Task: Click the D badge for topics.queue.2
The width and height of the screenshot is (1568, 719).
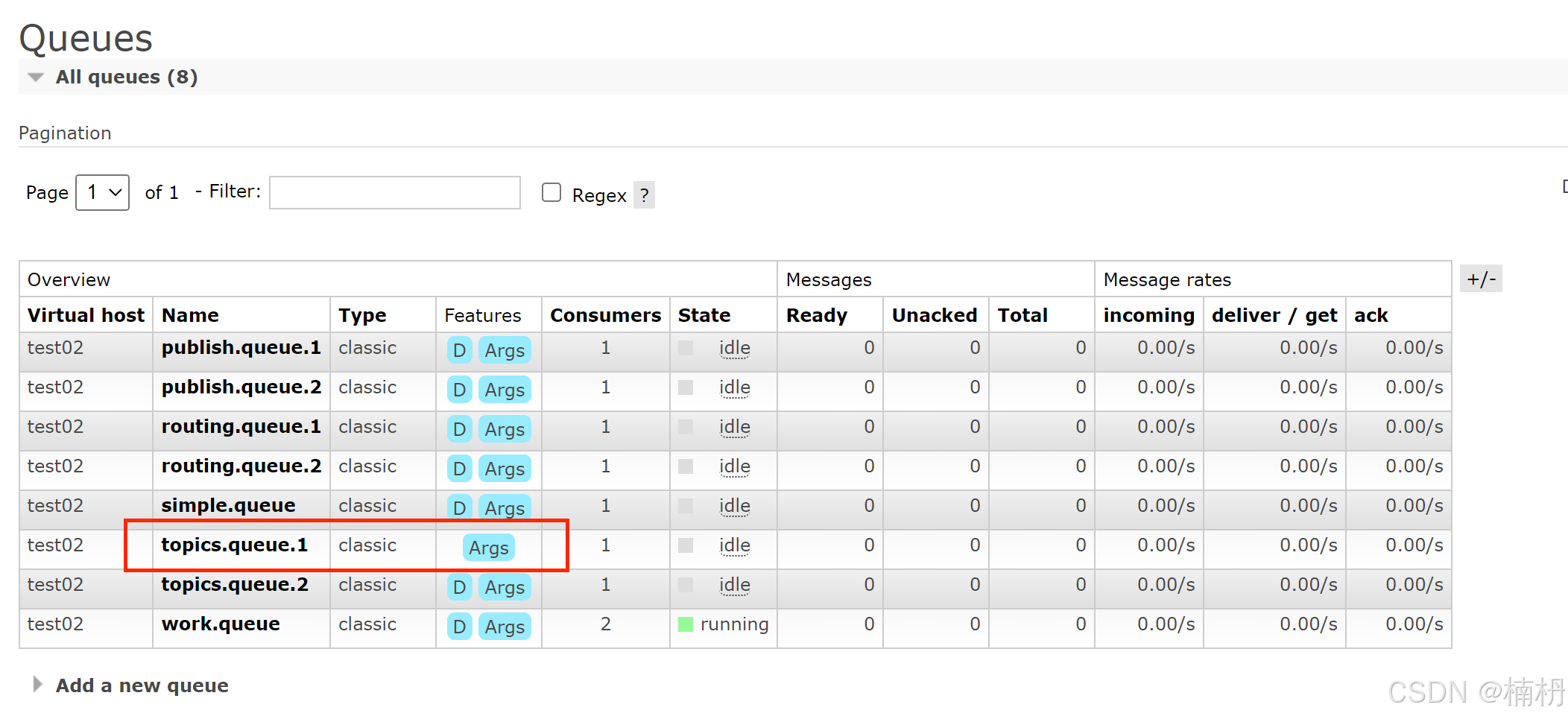Action: coord(459,587)
